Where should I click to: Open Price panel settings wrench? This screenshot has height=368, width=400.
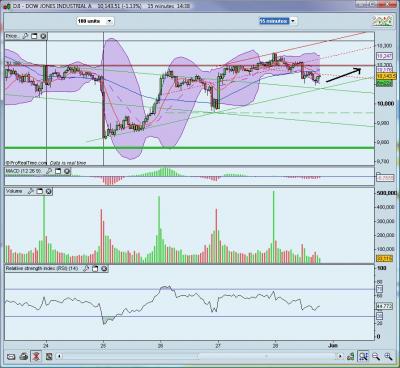25,36
